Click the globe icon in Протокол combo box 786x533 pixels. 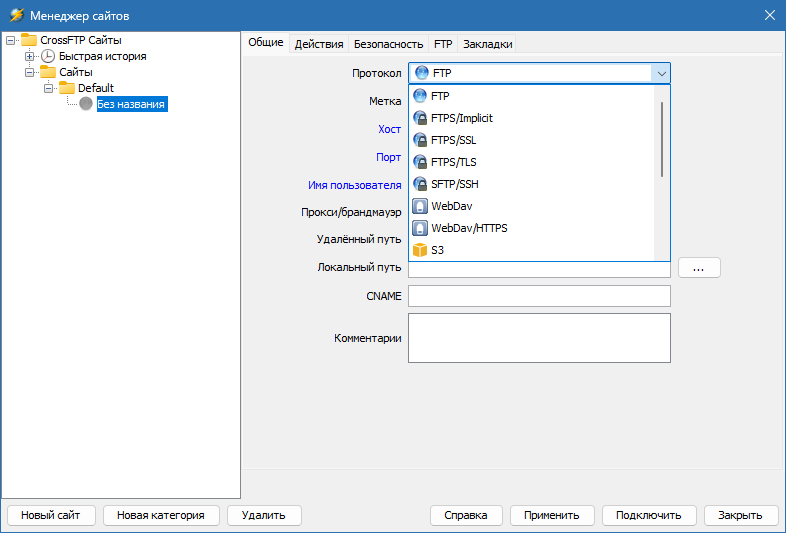(x=422, y=73)
